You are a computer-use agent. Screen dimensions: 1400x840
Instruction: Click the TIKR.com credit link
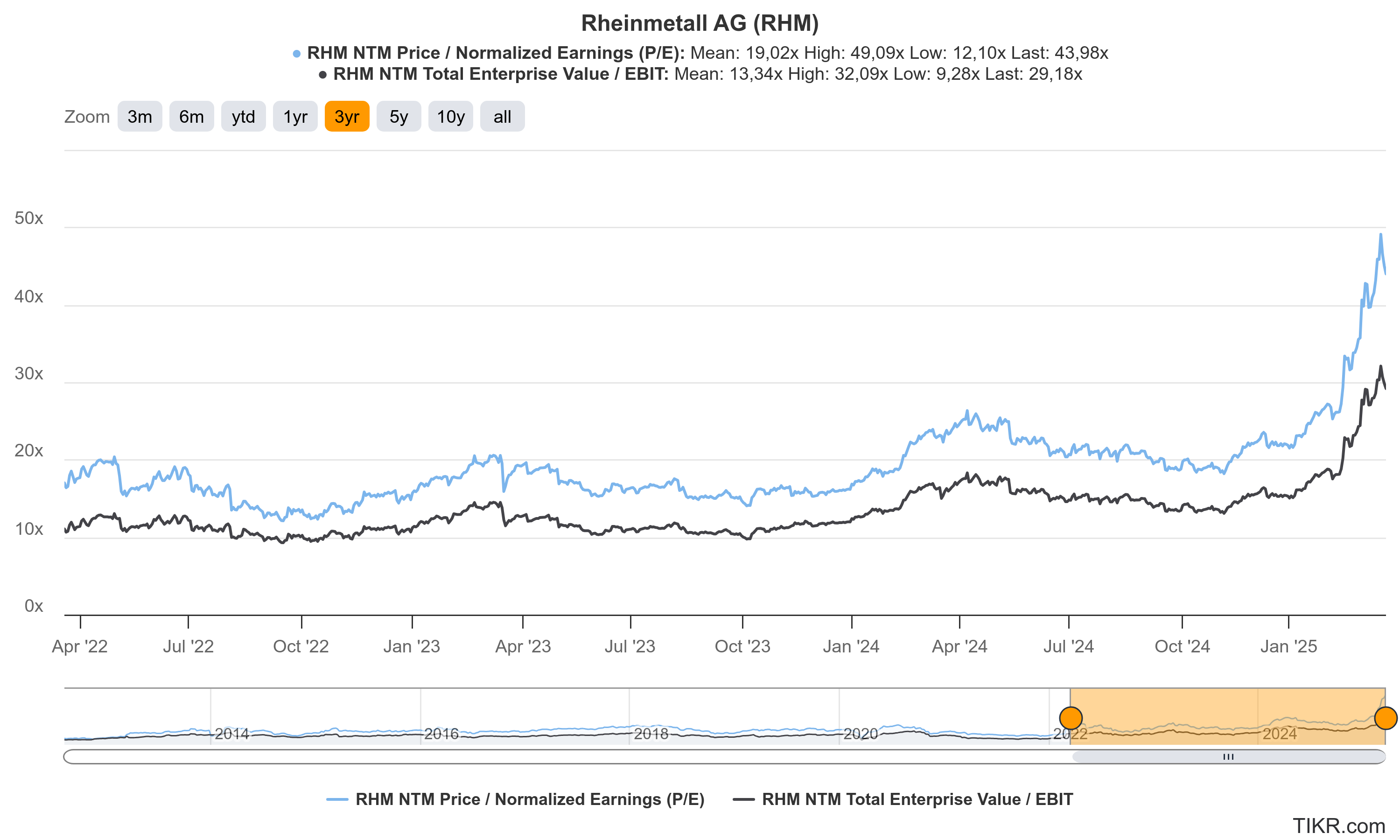click(1339, 826)
